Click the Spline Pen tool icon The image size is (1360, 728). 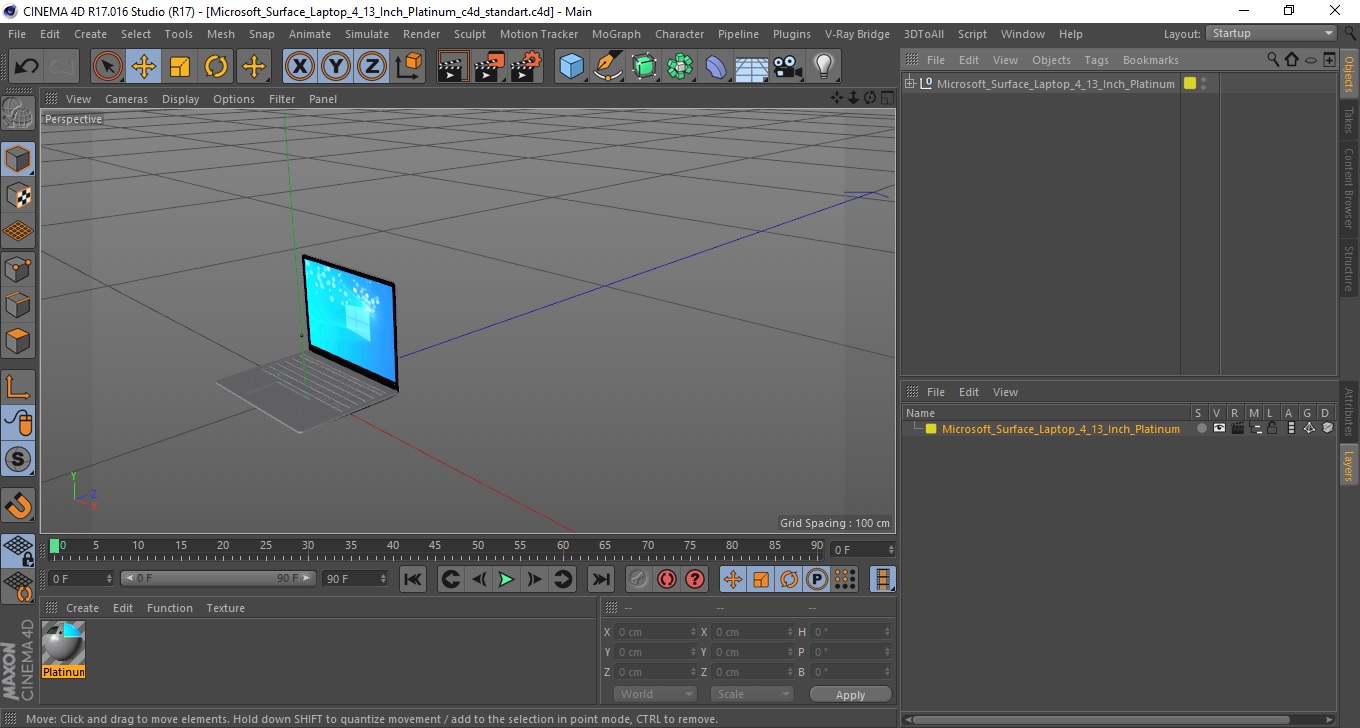click(608, 67)
